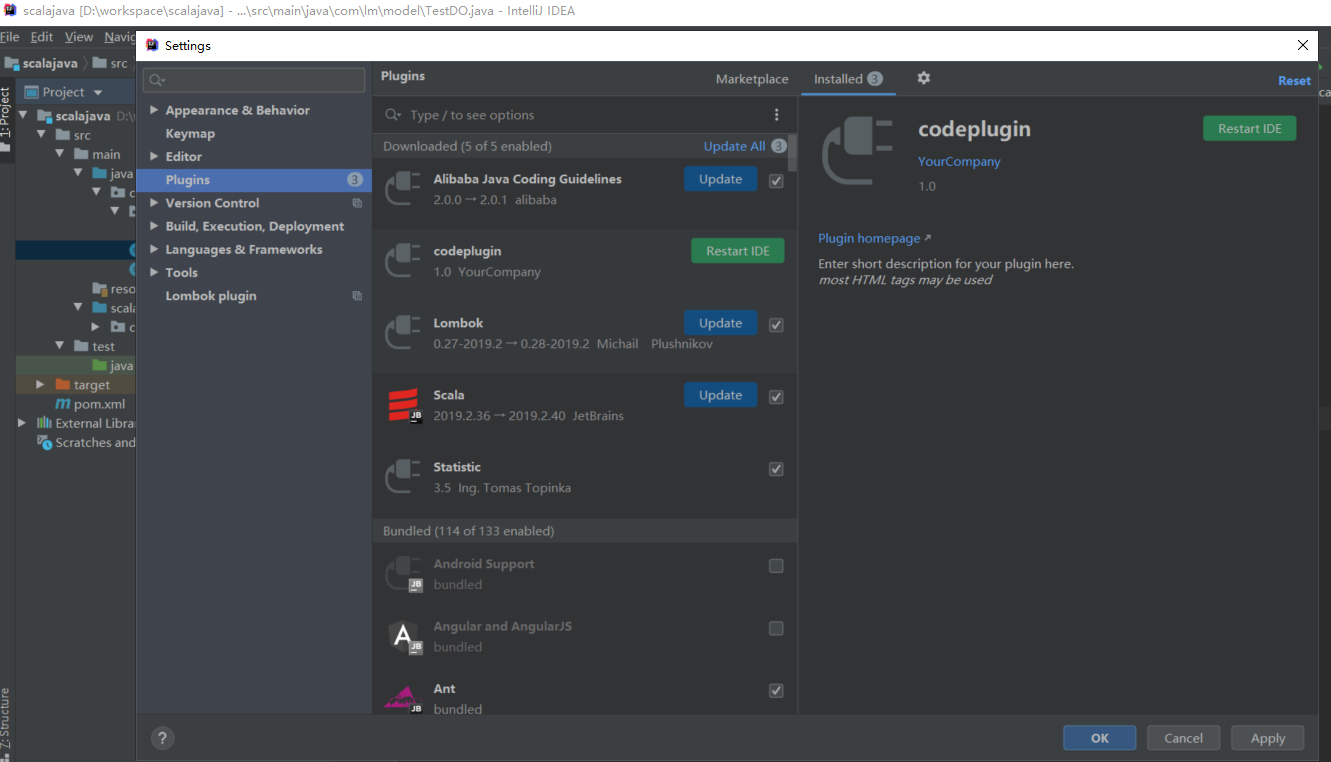Image resolution: width=1331 pixels, height=762 pixels.
Task: Expand Version Control settings node
Action: [154, 203]
